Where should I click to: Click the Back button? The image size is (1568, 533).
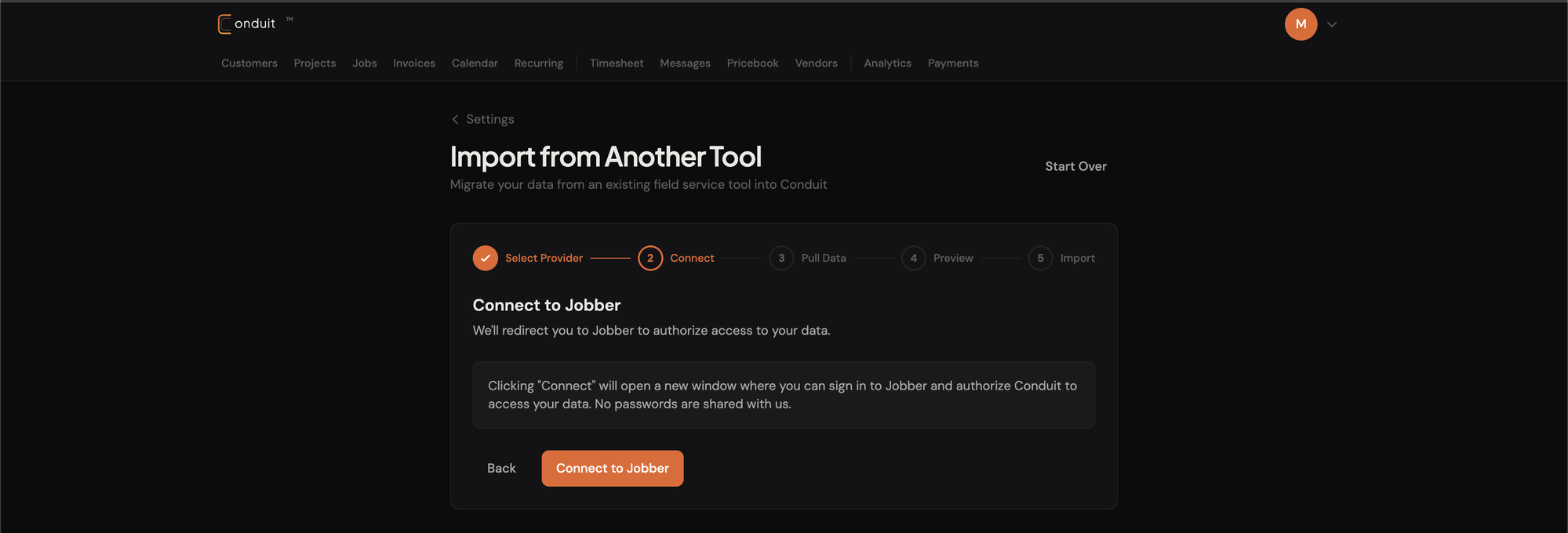pos(501,468)
